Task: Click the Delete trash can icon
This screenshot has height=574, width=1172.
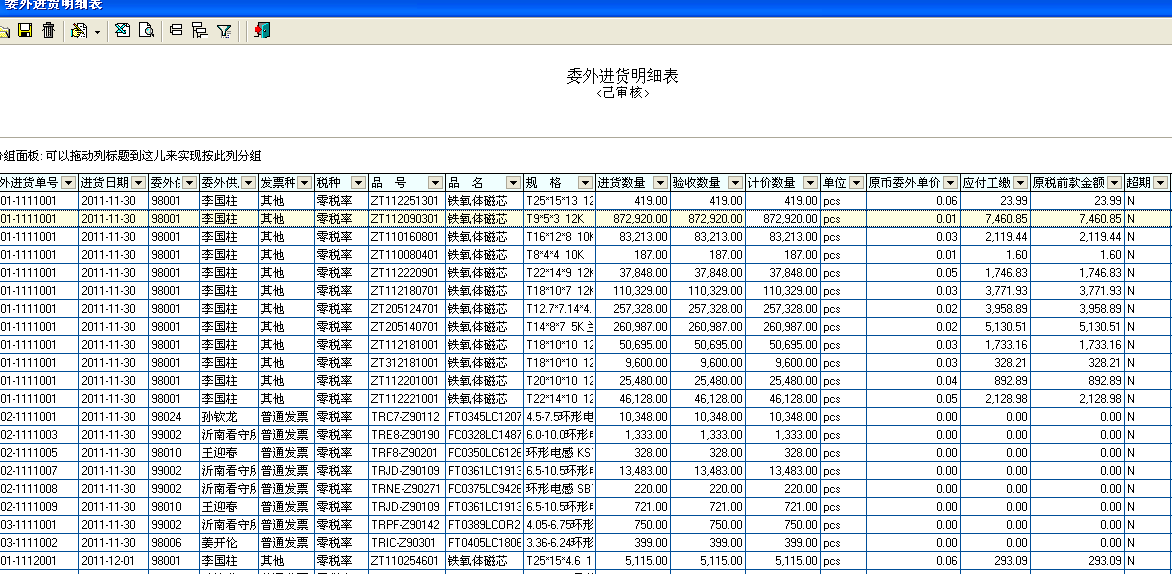Action: pyautogui.click(x=48, y=31)
